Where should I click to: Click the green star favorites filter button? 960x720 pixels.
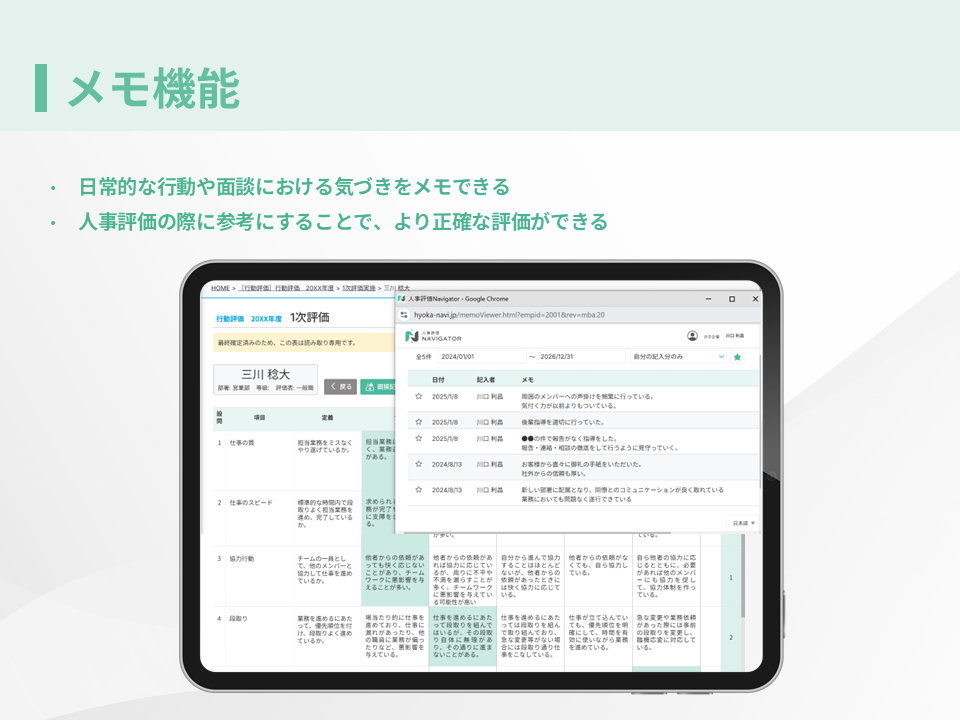pos(737,356)
